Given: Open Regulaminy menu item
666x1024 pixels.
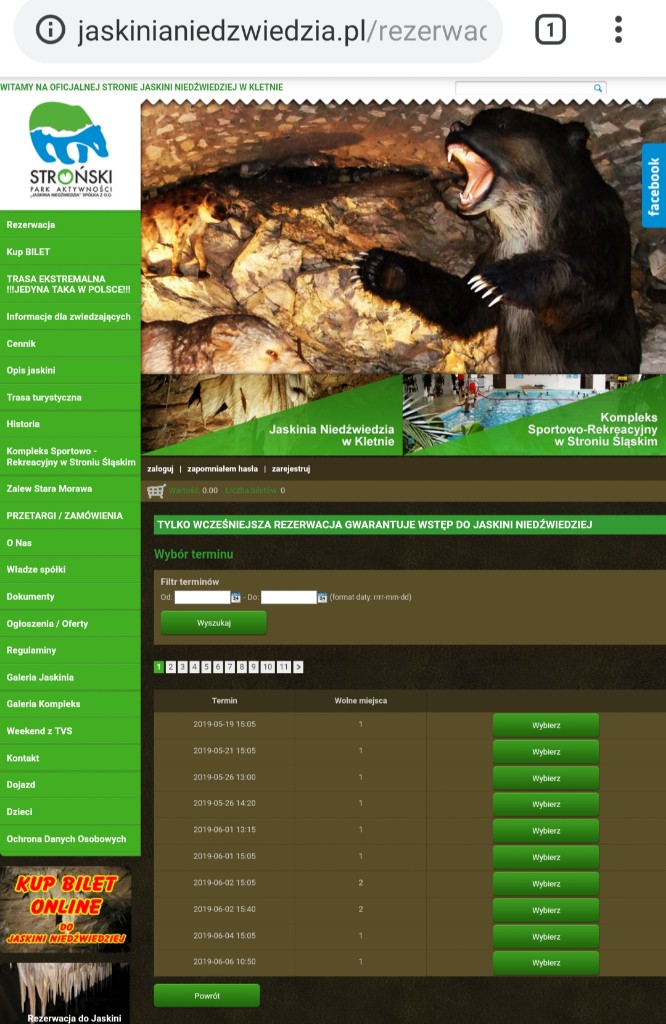Looking at the screenshot, I should (x=70, y=650).
